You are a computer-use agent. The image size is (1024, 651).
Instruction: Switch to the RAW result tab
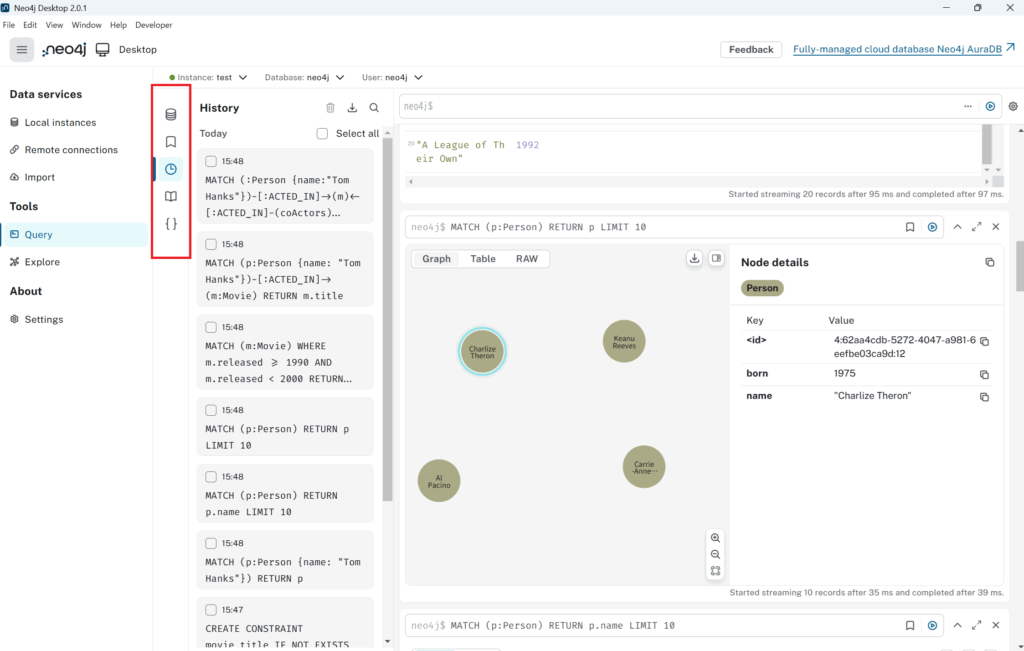(527, 259)
